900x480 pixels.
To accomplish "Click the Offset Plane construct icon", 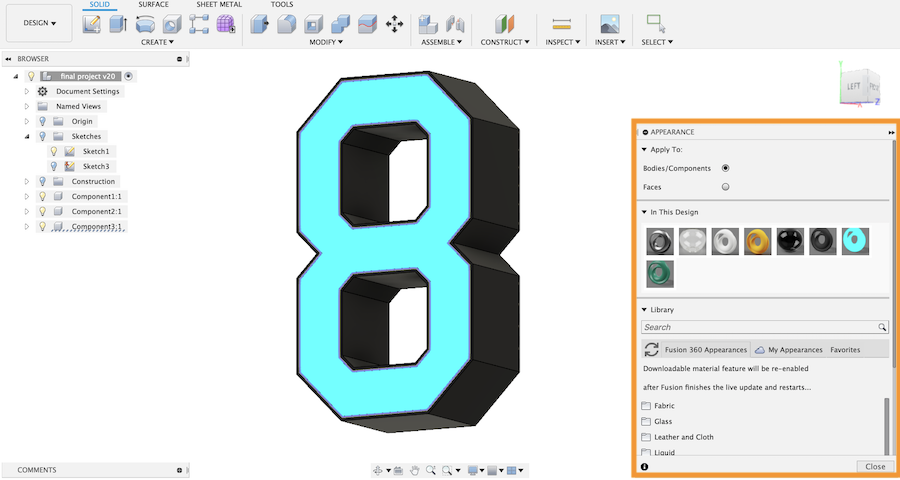I will click(x=505, y=24).
